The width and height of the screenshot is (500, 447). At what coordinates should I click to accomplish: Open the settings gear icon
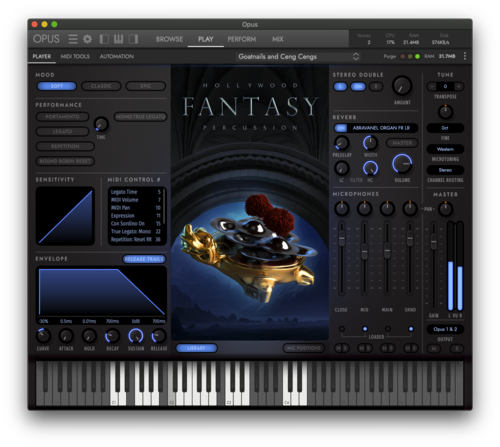pos(87,39)
